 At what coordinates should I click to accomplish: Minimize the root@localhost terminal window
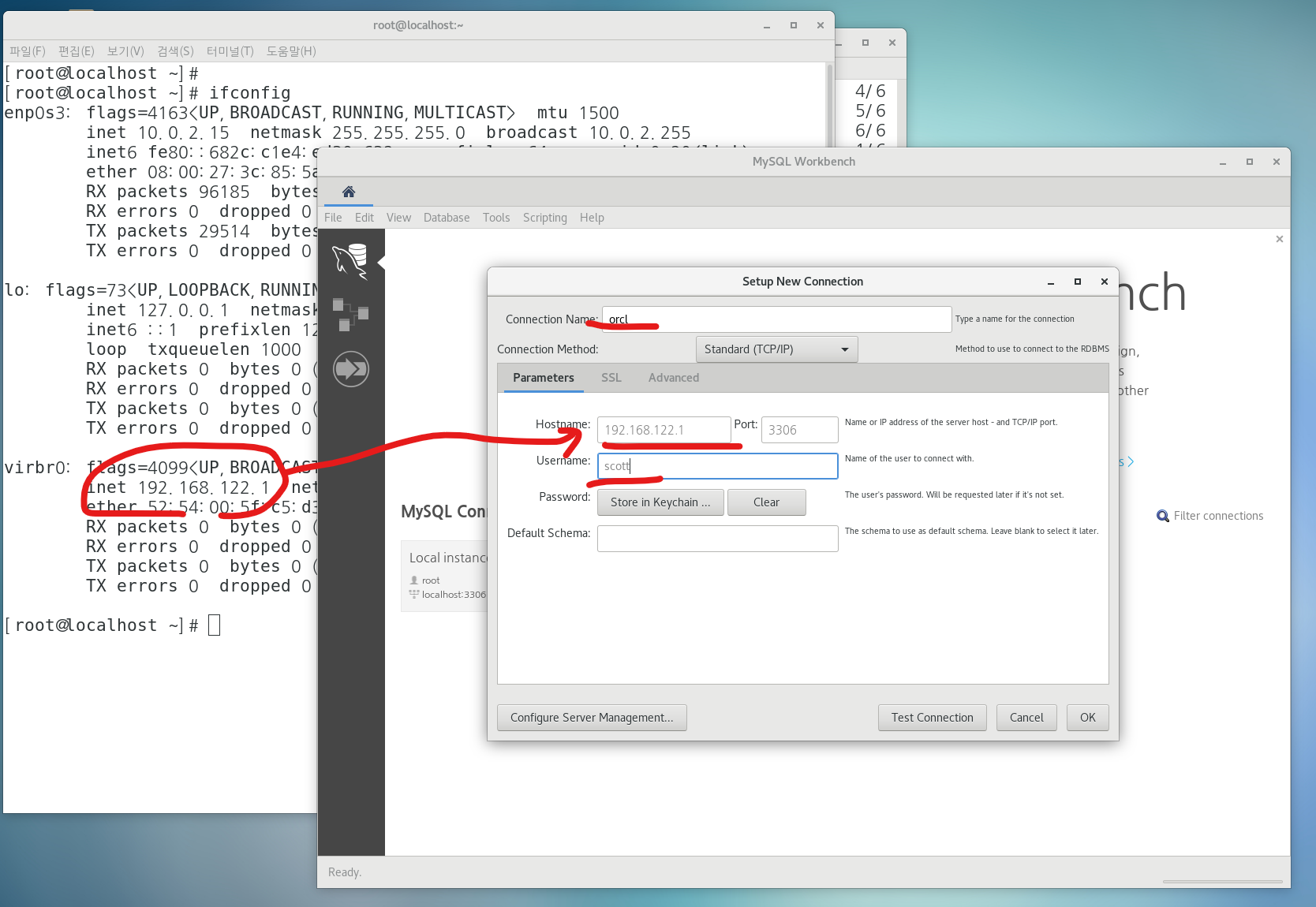(x=767, y=25)
